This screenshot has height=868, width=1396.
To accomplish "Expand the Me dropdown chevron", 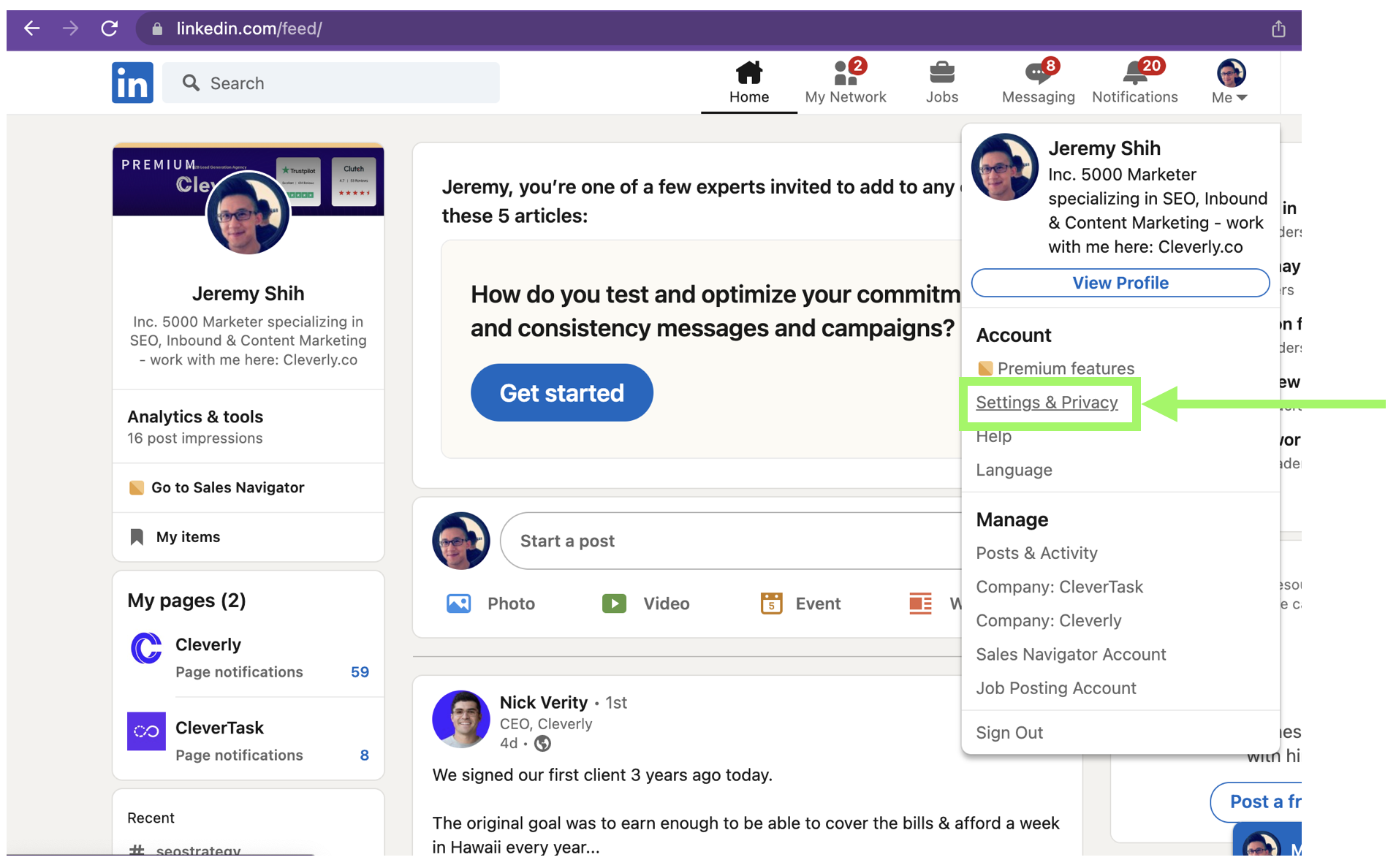I will tap(1245, 96).
